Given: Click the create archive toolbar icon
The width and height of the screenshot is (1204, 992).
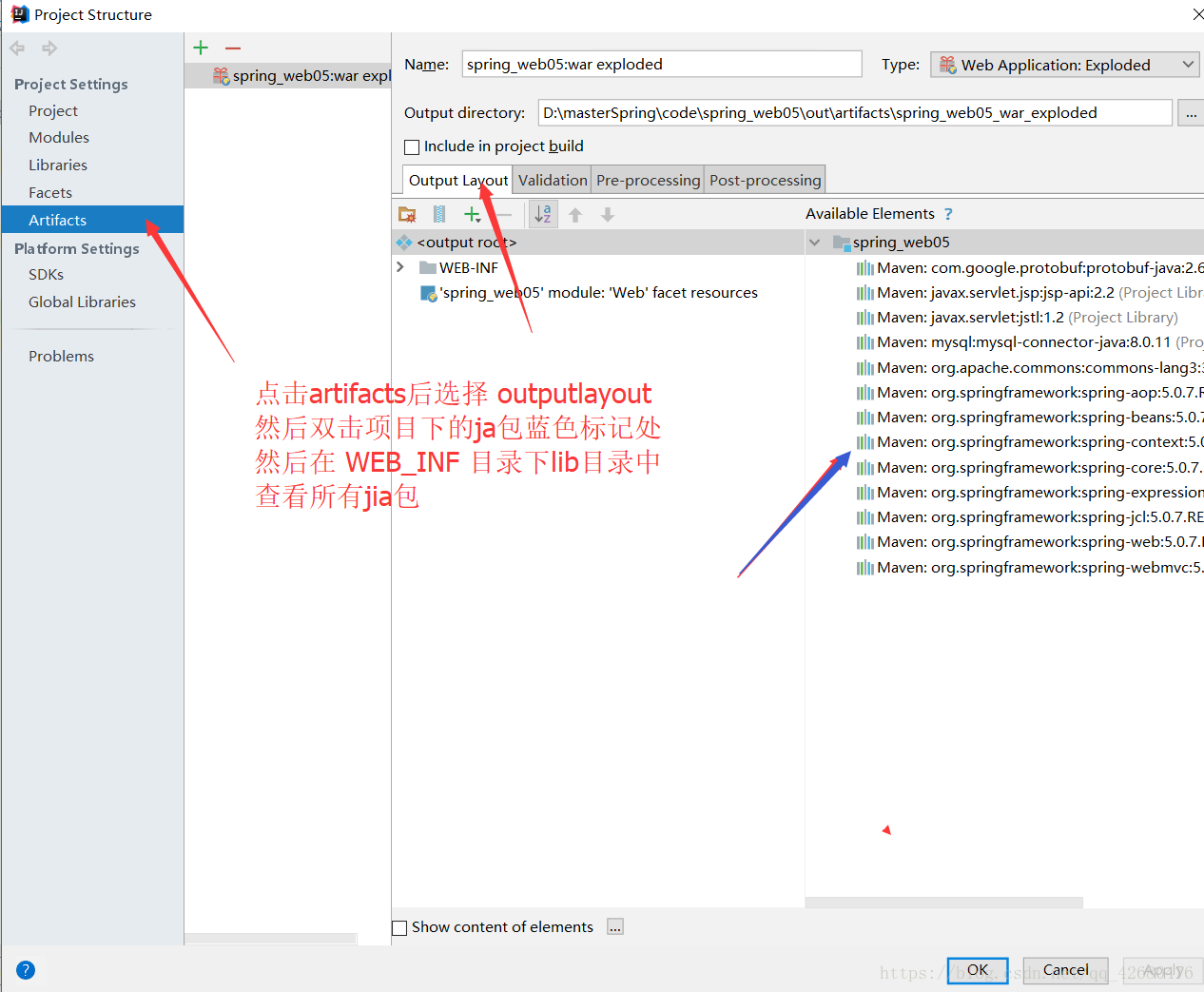Looking at the screenshot, I should tap(439, 214).
